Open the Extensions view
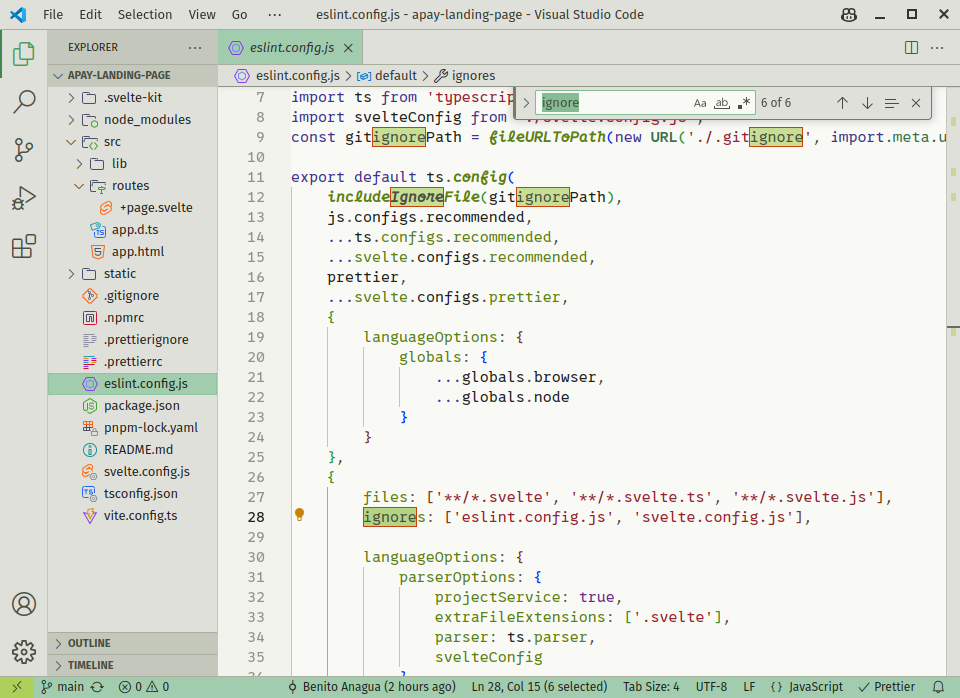 (24, 246)
